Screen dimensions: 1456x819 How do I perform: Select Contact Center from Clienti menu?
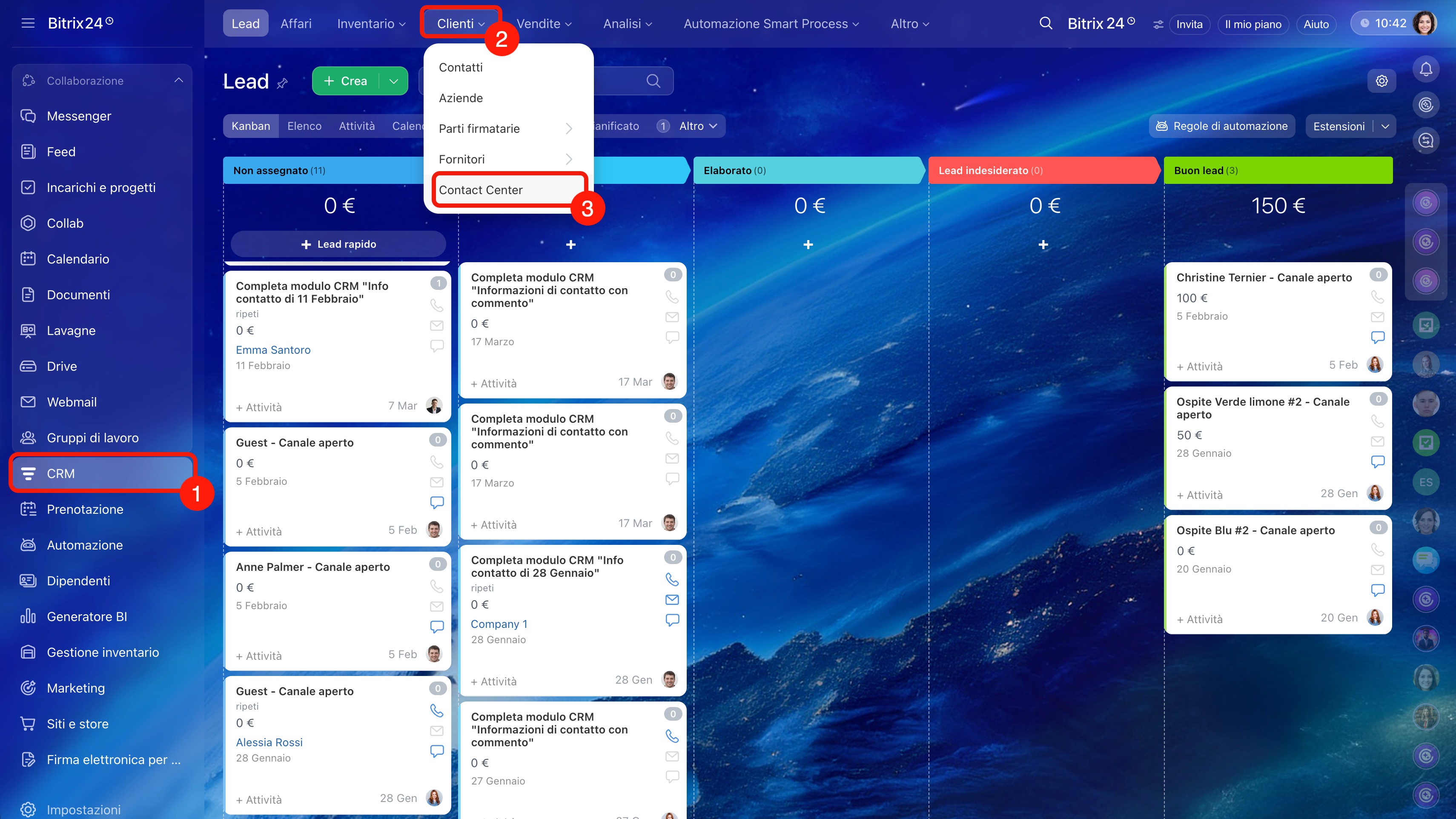tap(480, 190)
